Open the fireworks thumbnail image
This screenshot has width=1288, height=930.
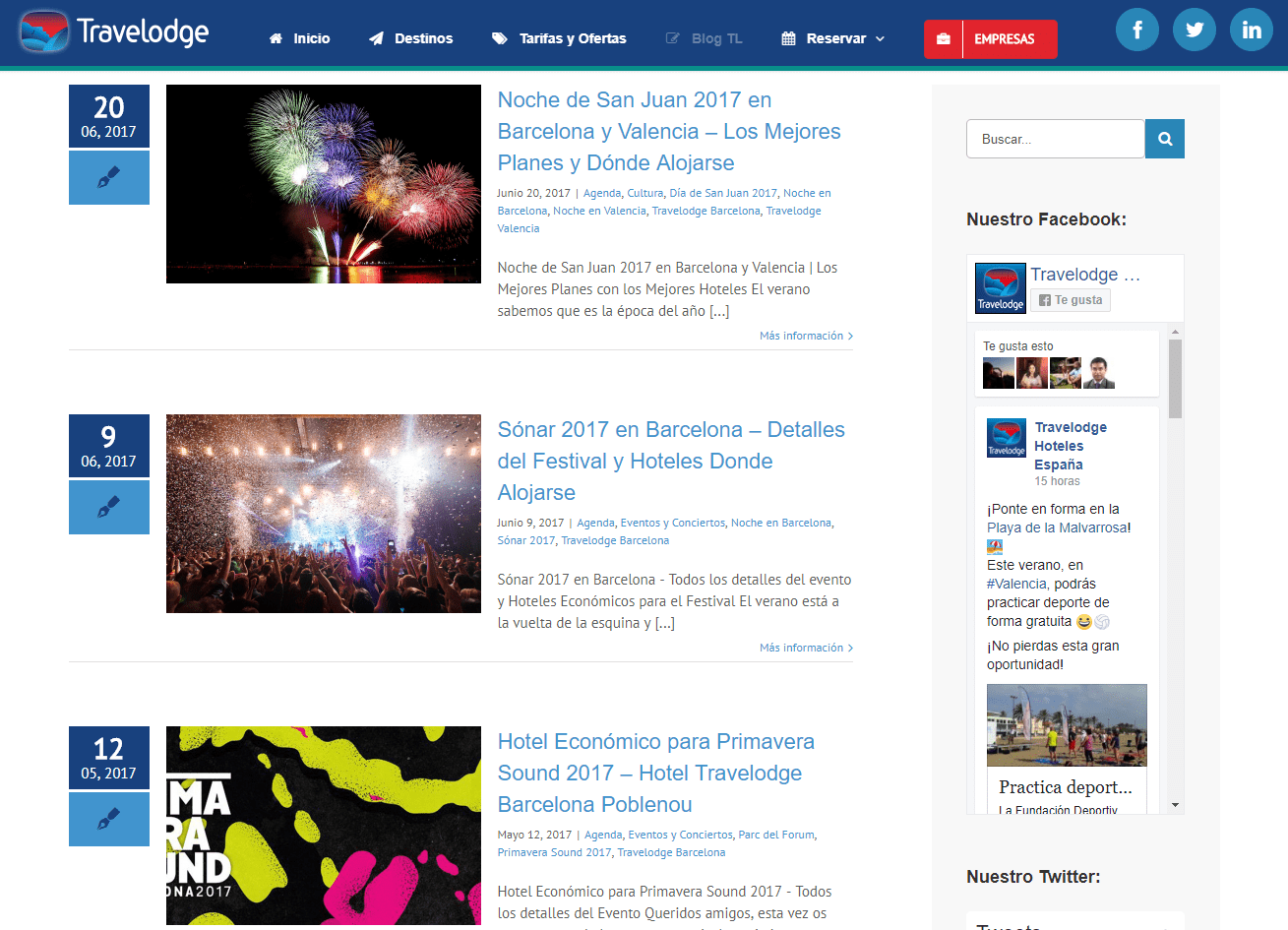[324, 184]
